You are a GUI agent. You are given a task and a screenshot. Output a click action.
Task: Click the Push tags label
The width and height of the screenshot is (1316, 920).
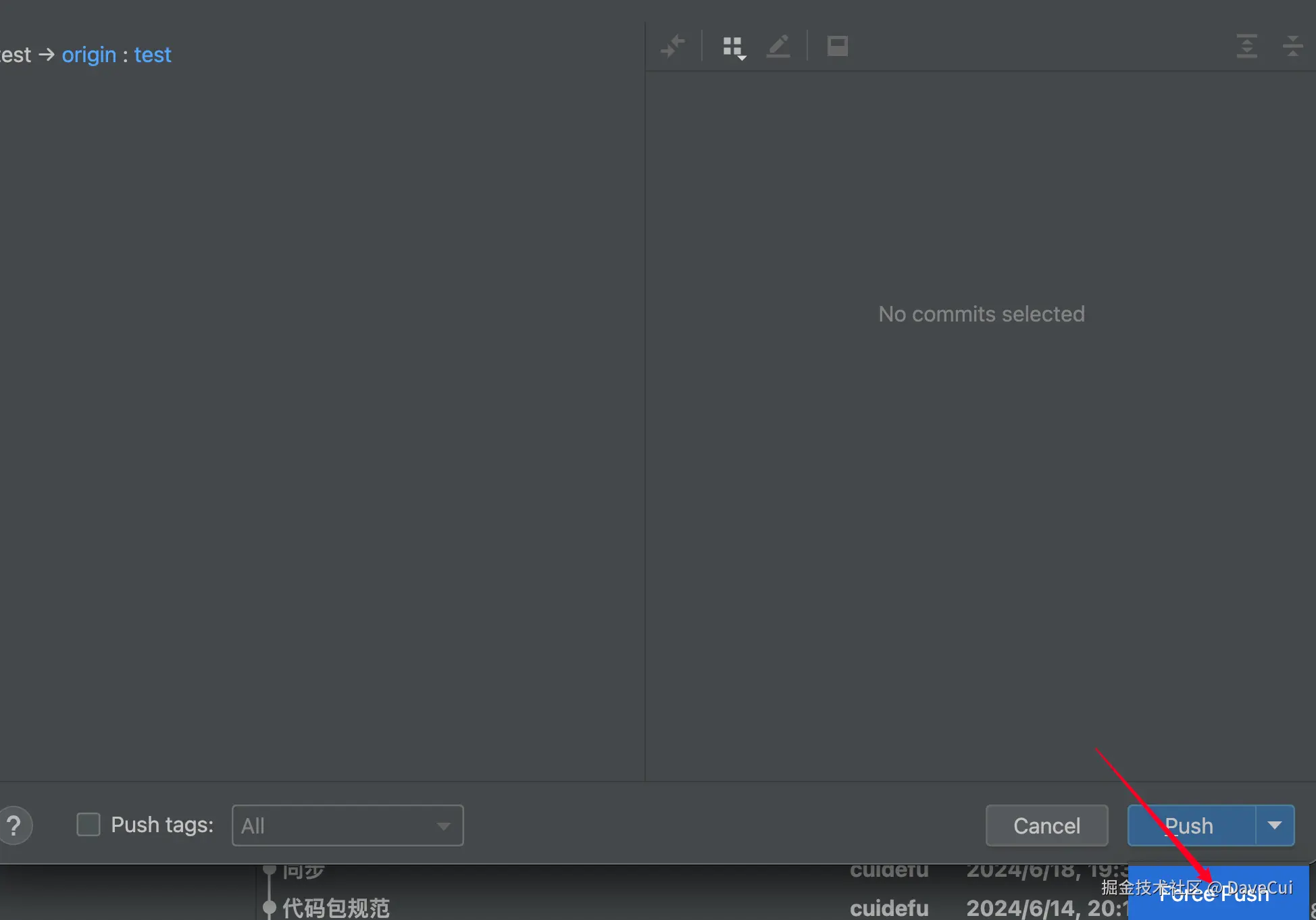[162, 825]
